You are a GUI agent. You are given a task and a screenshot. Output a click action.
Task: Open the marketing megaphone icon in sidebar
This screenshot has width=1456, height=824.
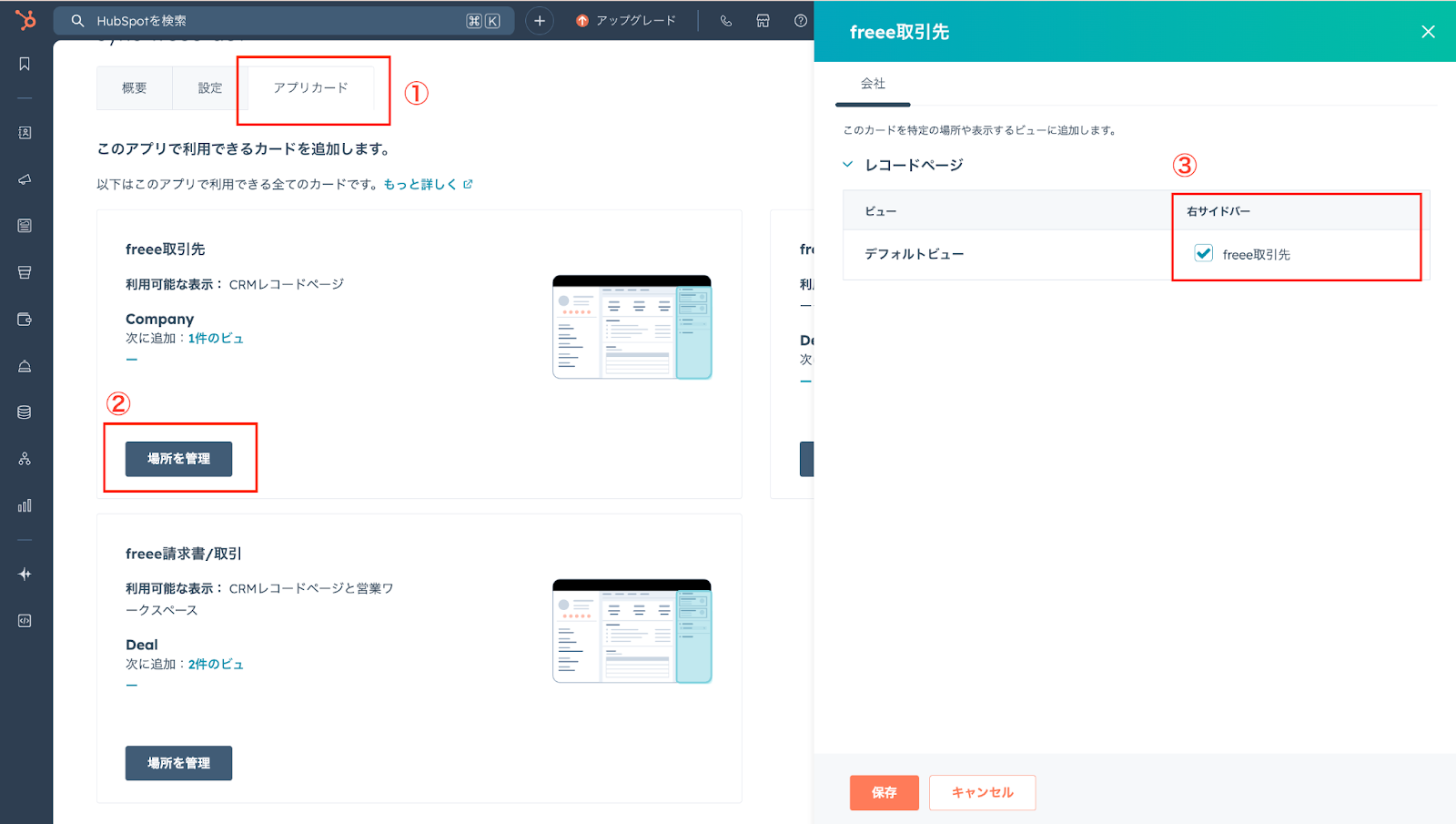tap(25, 179)
